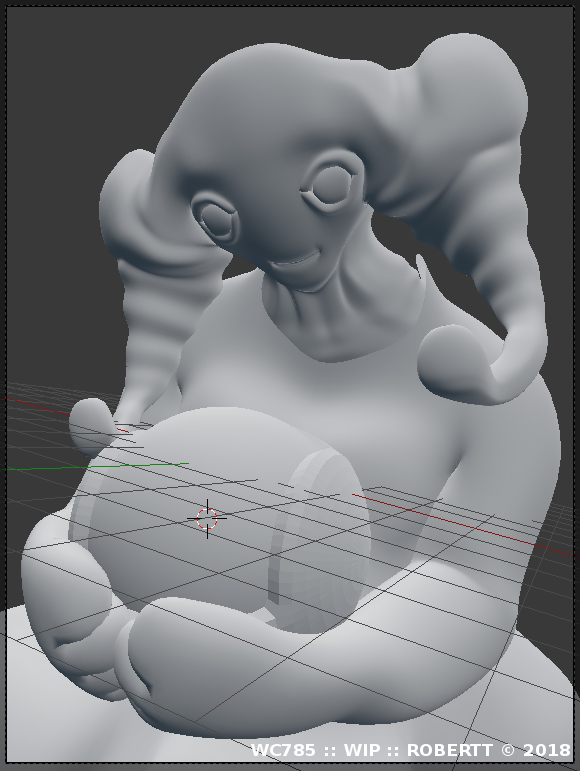
Task: Select the small rounded knob beside the pigtail
Action: tap(92, 425)
